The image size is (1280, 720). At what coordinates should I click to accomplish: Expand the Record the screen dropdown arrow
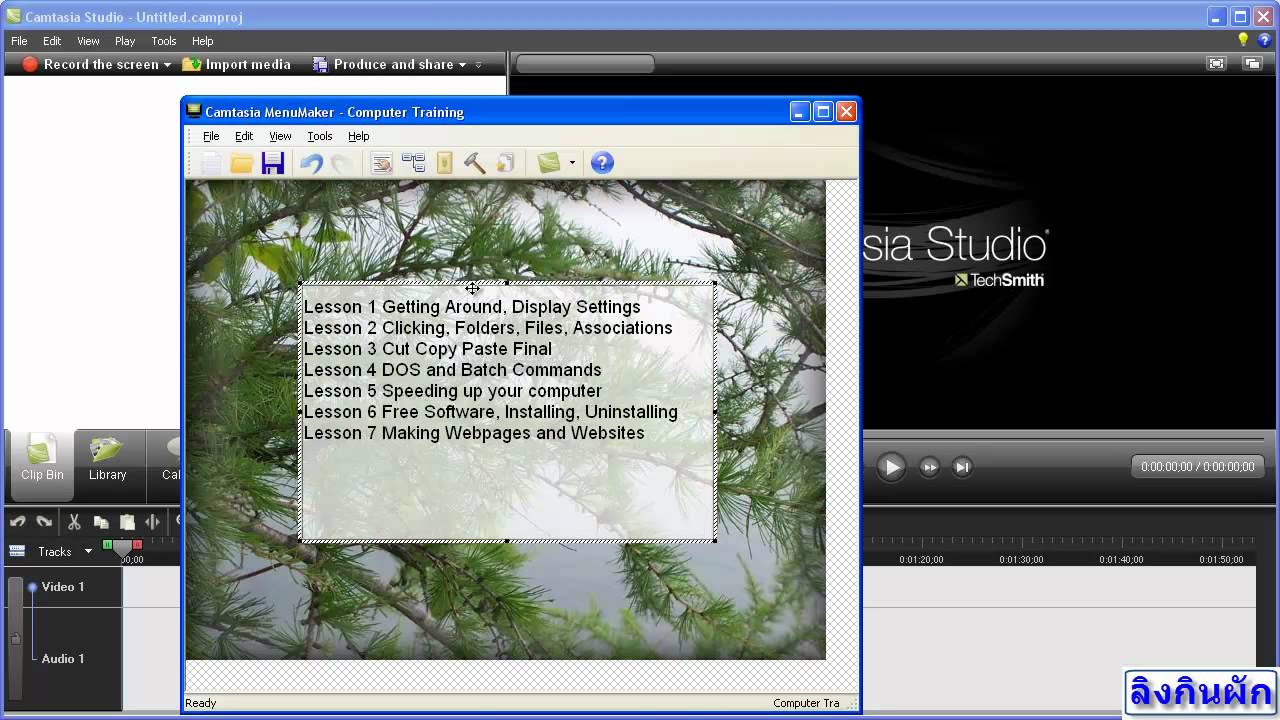pyautogui.click(x=167, y=65)
